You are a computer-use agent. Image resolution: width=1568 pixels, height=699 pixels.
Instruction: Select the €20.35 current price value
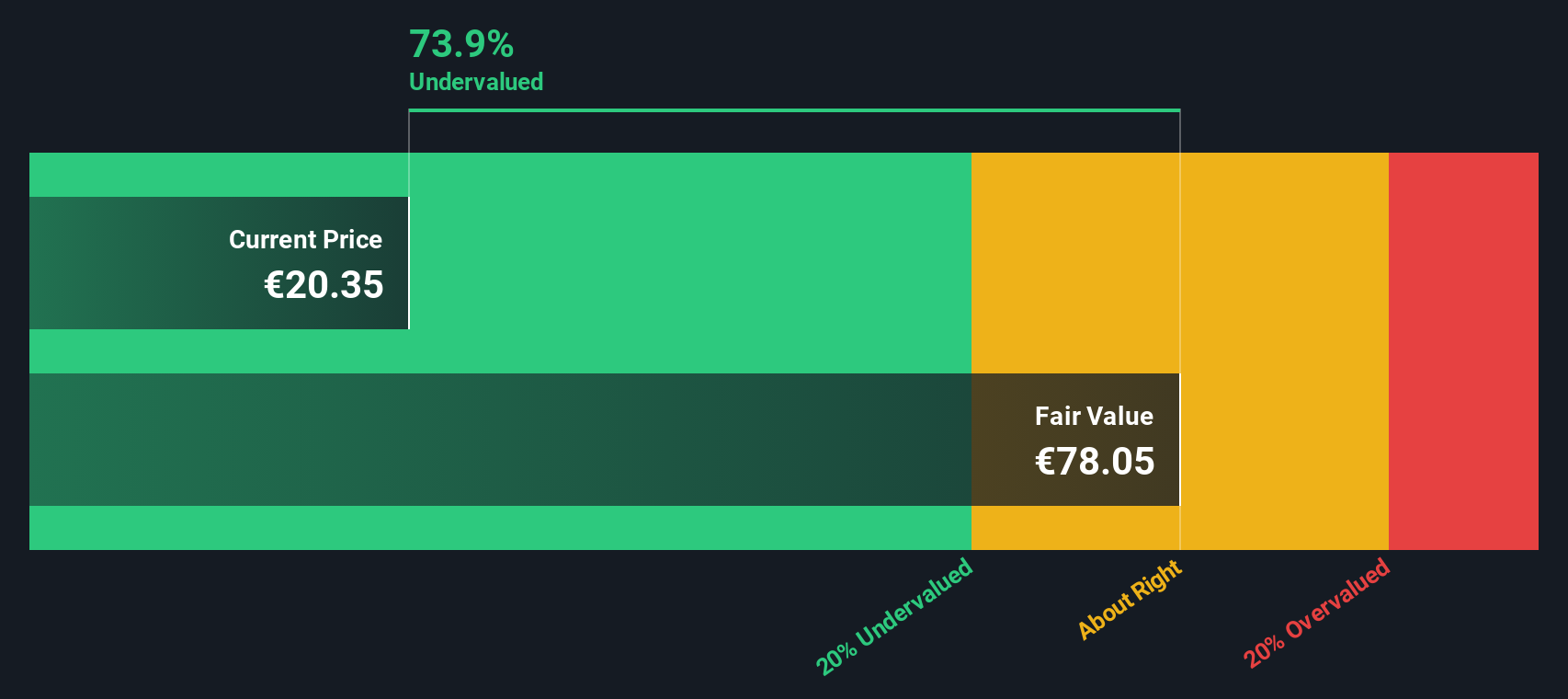324,285
